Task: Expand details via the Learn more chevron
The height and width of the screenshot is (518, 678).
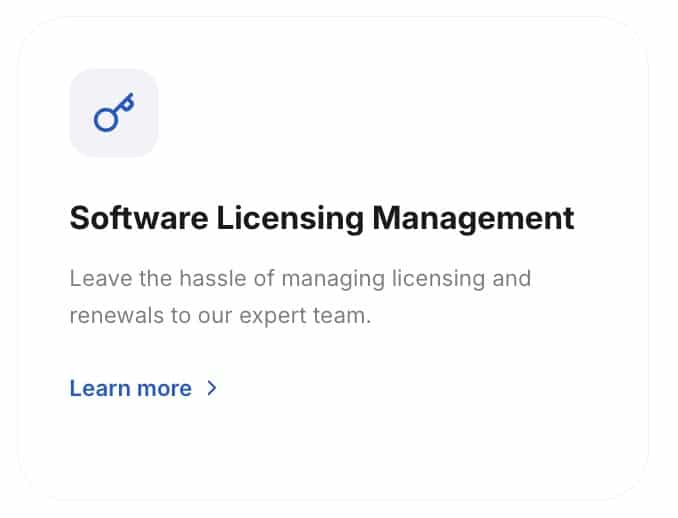Action: [211, 388]
